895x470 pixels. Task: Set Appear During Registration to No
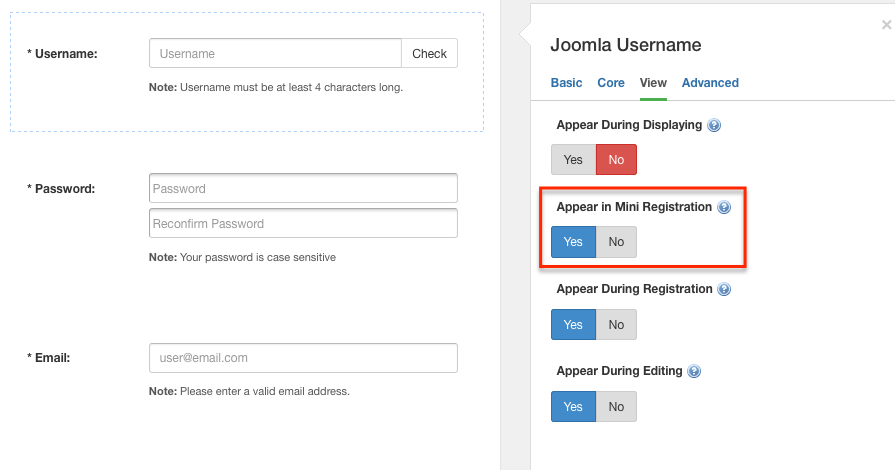tap(616, 324)
